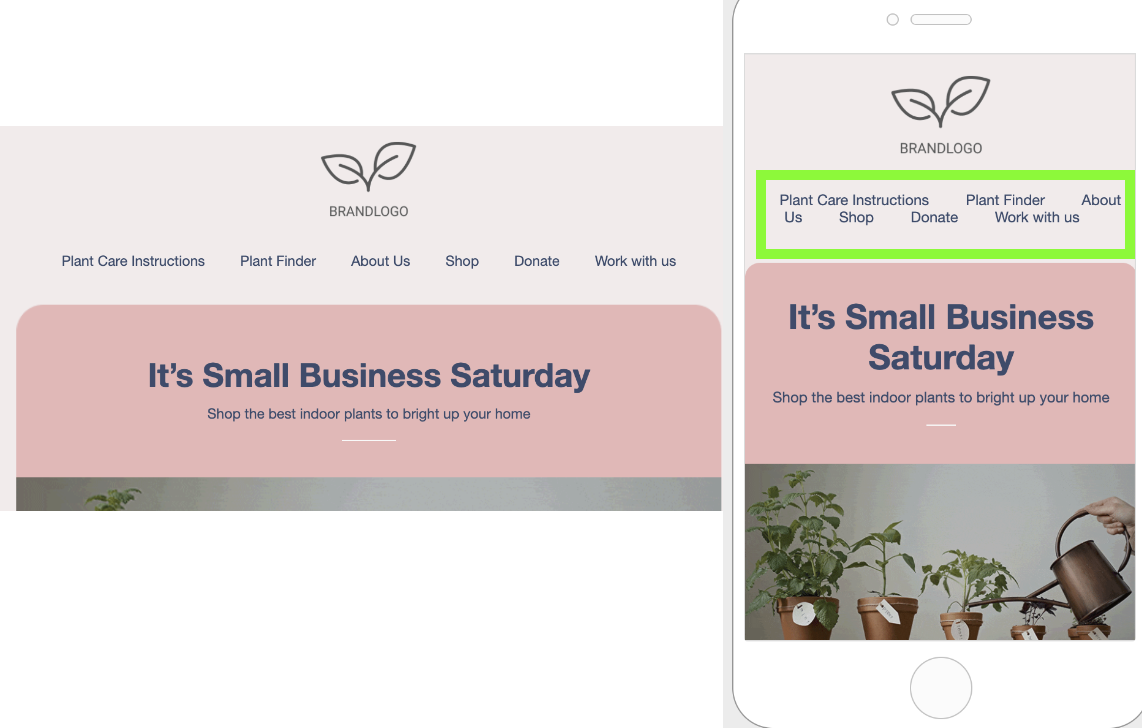Click the desktop BRANDLOGO text
This screenshot has height=728, width=1142.
click(x=369, y=212)
